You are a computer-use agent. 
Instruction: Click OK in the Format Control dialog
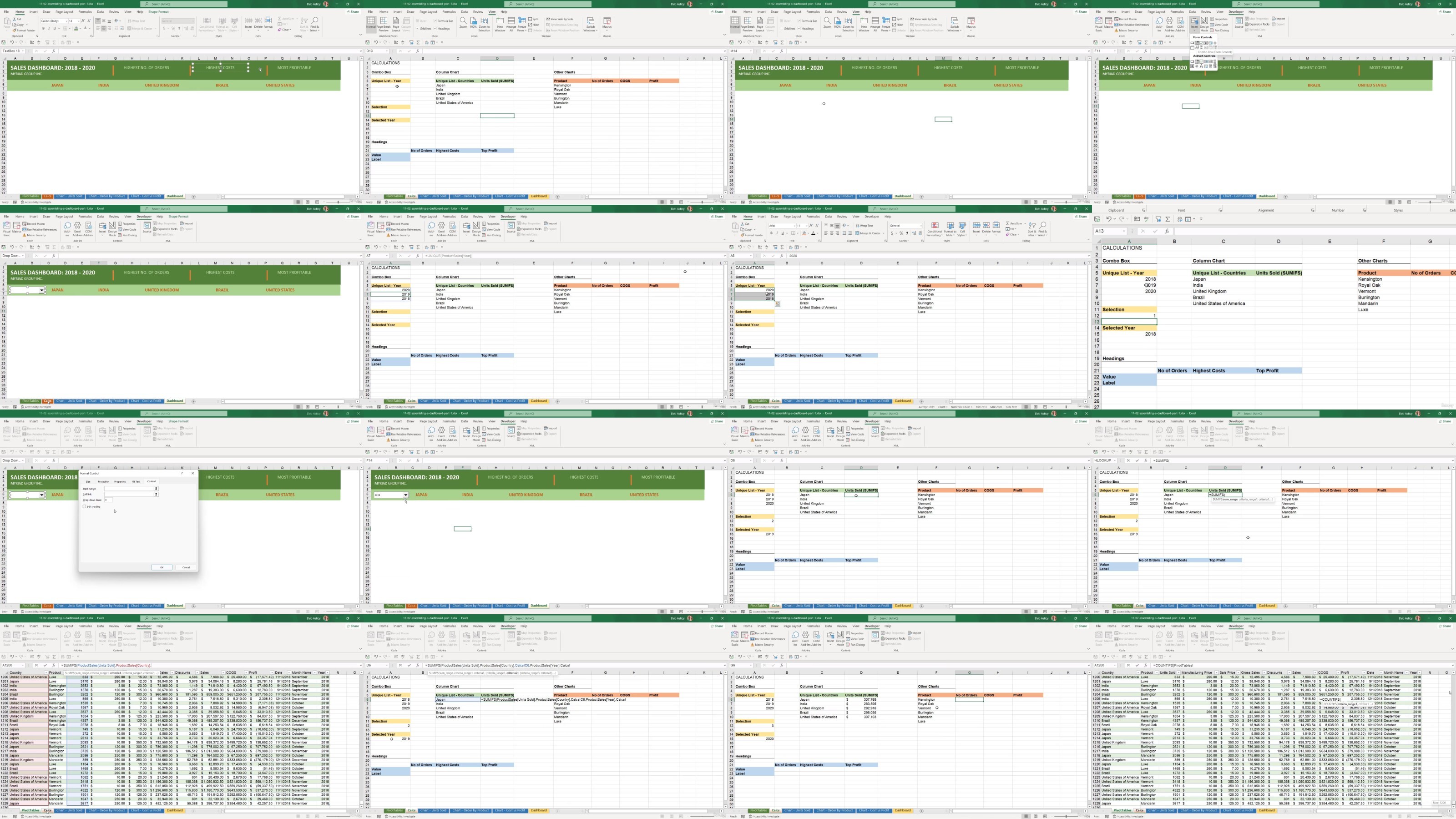[162, 567]
